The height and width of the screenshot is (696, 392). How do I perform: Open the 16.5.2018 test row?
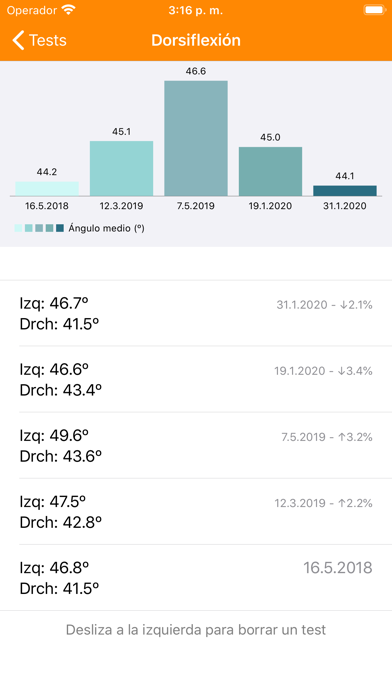coord(196,578)
